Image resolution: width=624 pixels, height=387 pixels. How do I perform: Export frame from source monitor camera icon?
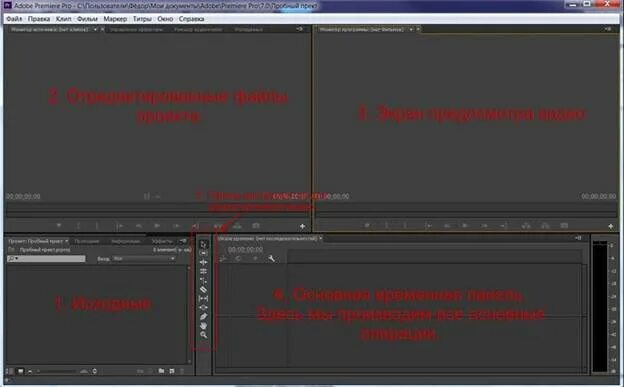pos(256,226)
